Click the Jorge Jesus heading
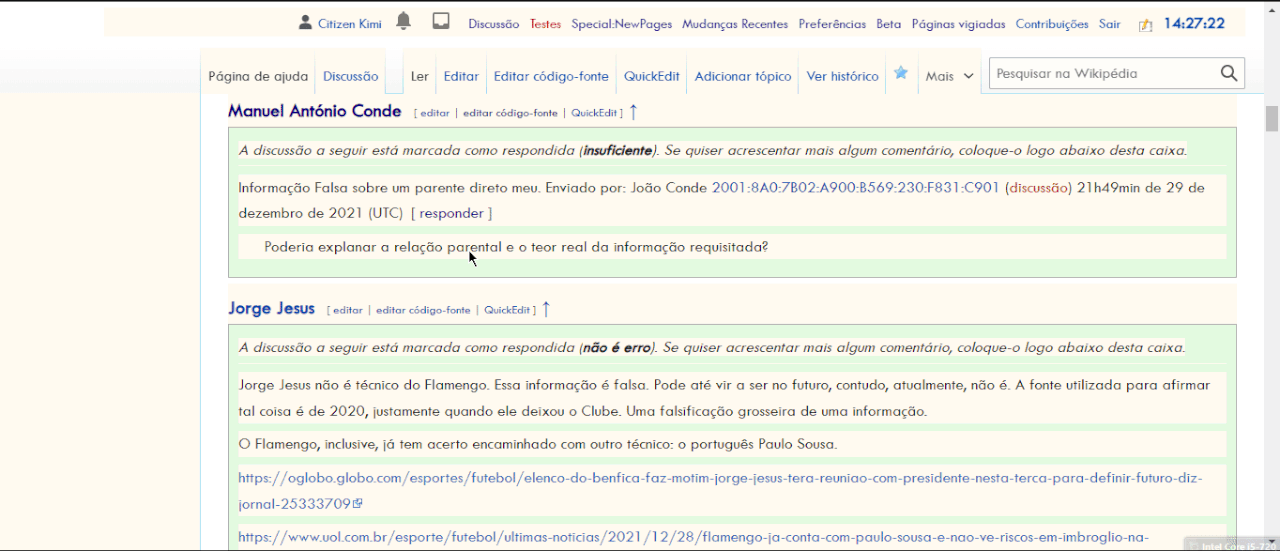 pos(271,308)
